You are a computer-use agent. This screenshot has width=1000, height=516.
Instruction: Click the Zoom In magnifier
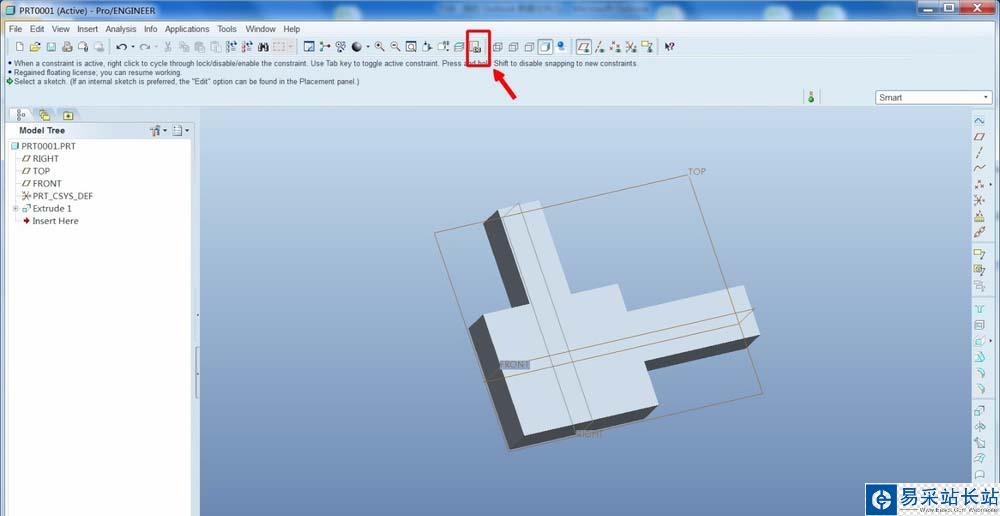click(x=379, y=47)
